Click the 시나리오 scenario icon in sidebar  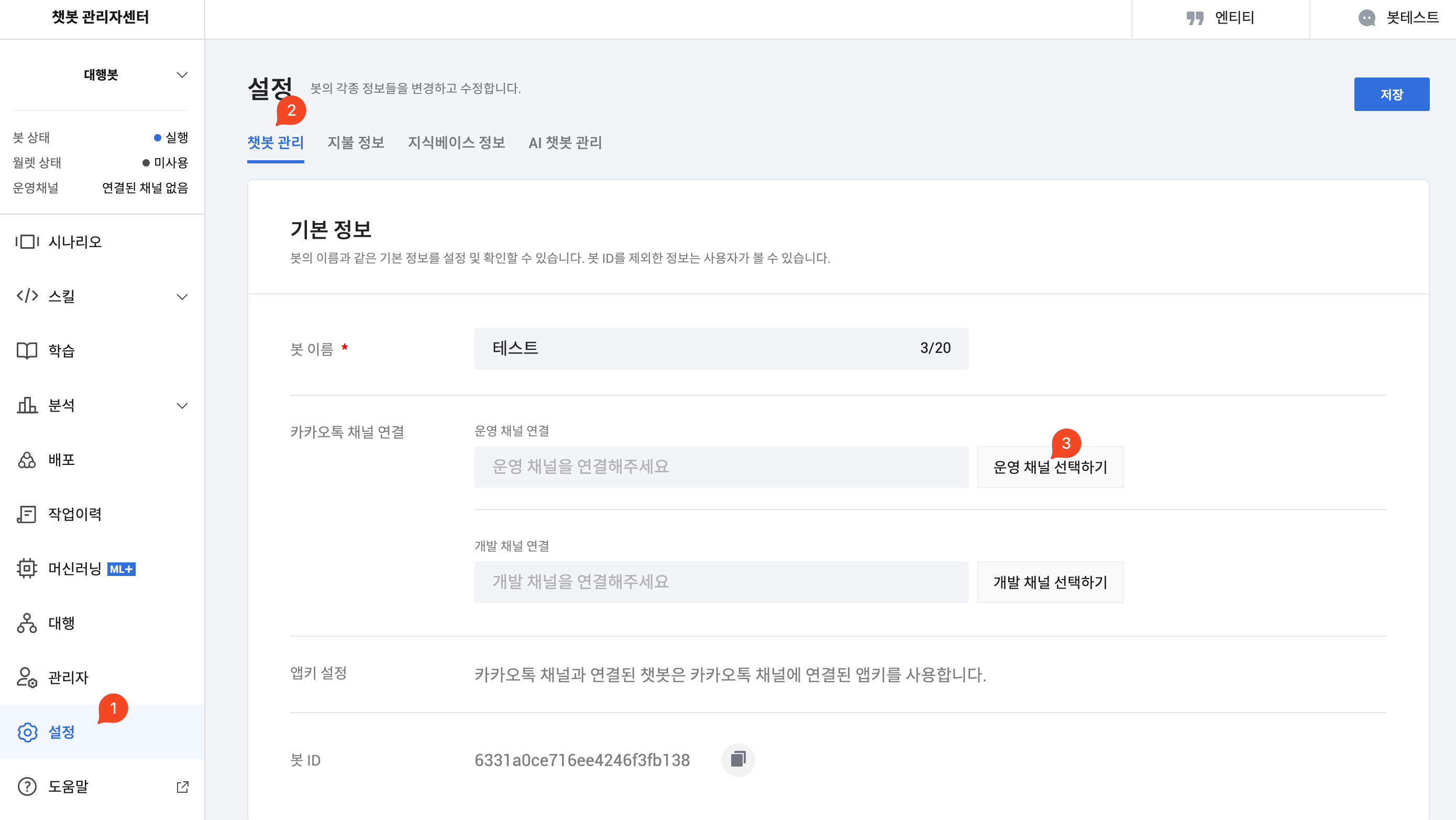[27, 242]
